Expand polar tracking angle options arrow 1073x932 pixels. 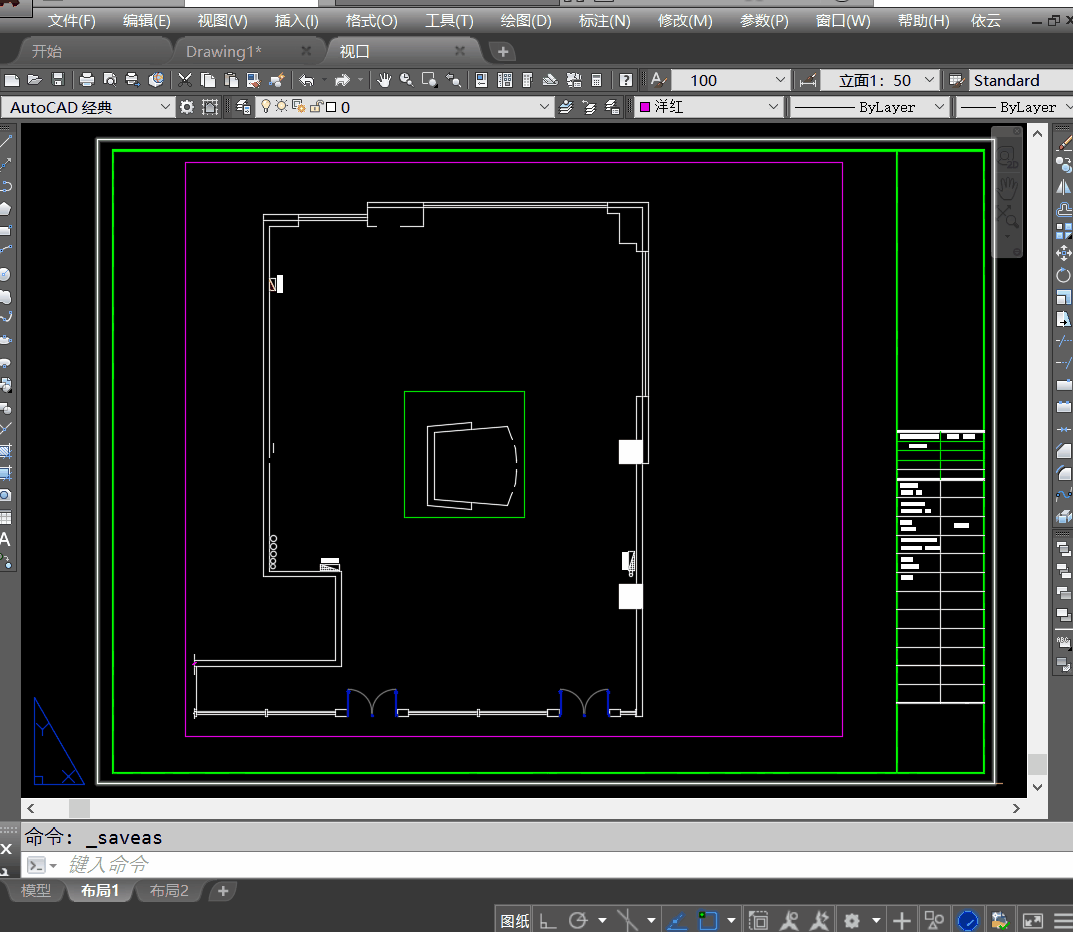pos(602,921)
